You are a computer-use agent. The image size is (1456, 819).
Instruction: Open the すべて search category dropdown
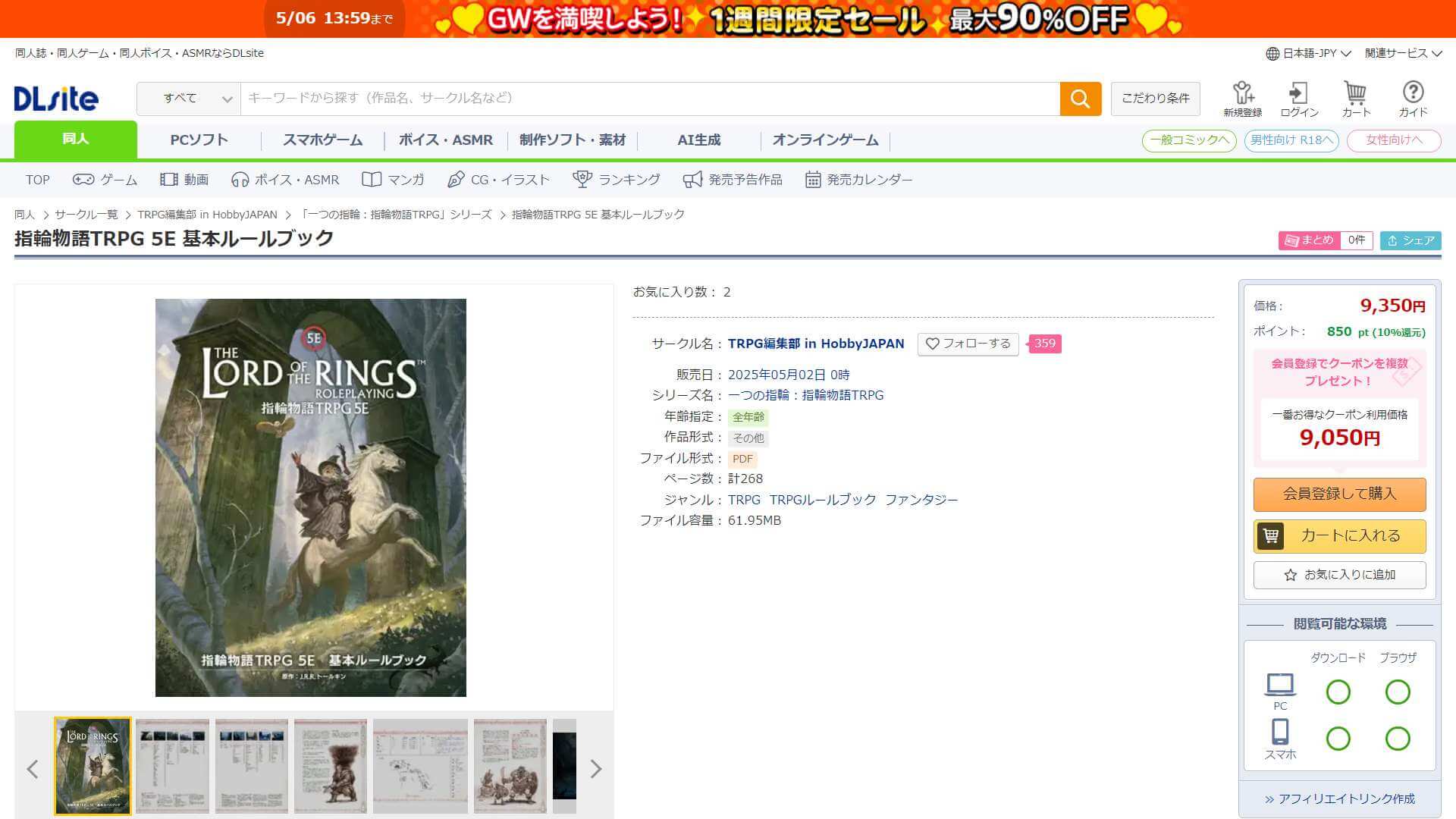click(x=189, y=99)
